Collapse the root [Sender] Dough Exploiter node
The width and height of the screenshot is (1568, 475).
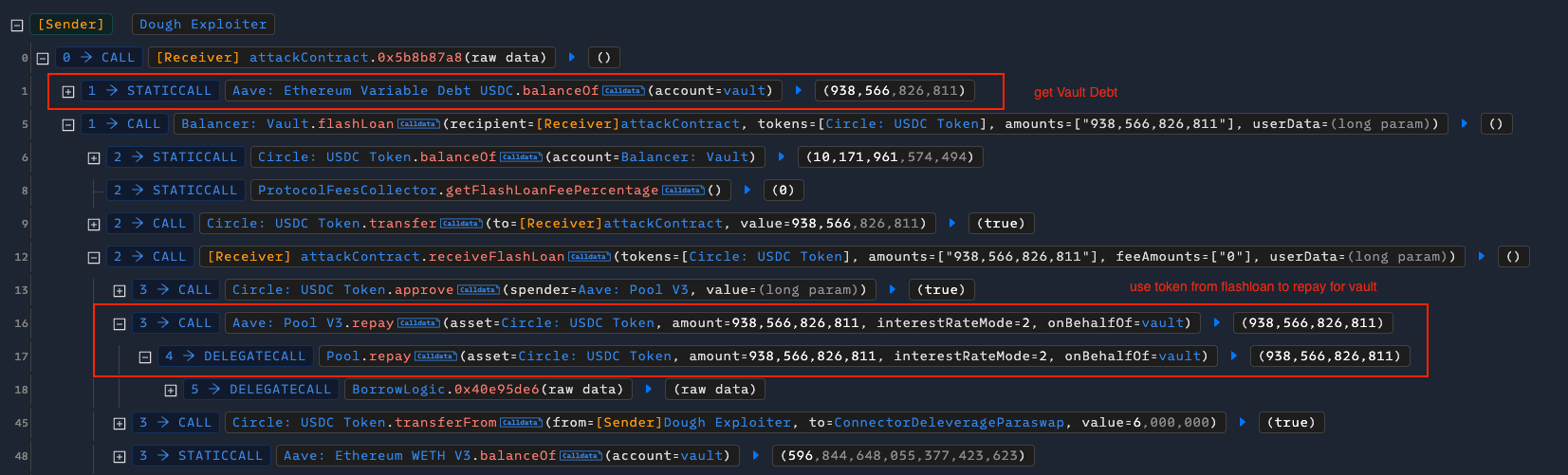tap(17, 26)
